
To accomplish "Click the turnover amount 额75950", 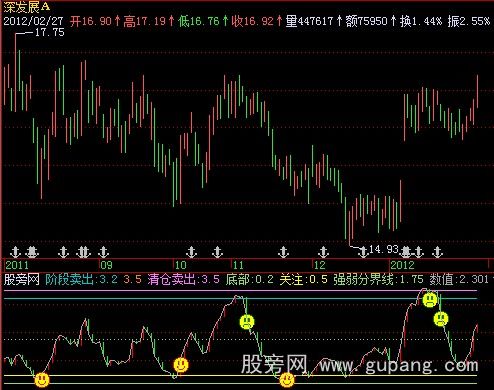I will click(x=366, y=21).
